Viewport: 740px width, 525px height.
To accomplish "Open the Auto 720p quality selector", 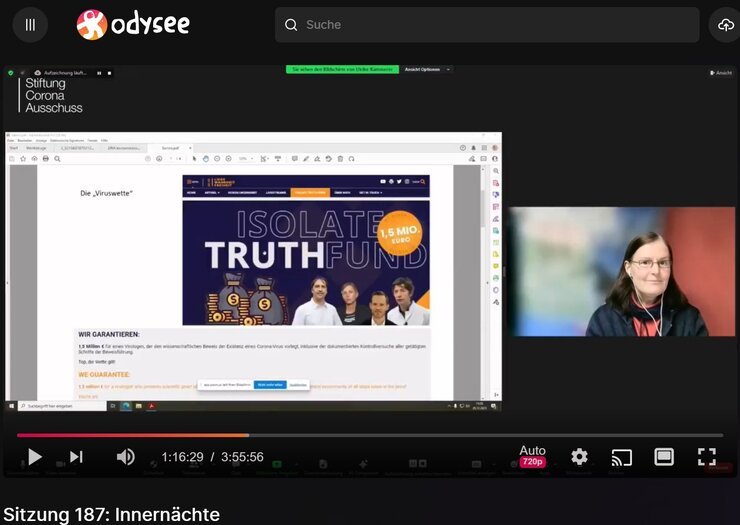I will point(532,456).
